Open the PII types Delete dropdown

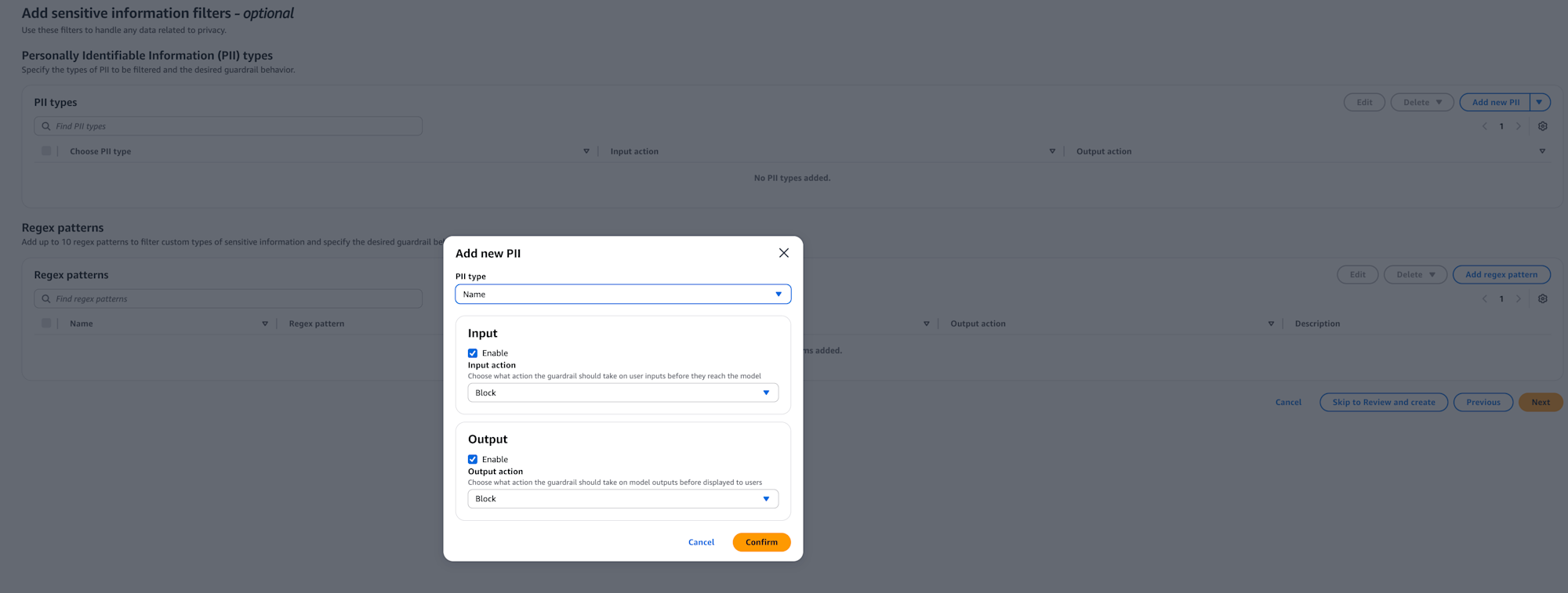[x=1421, y=103]
